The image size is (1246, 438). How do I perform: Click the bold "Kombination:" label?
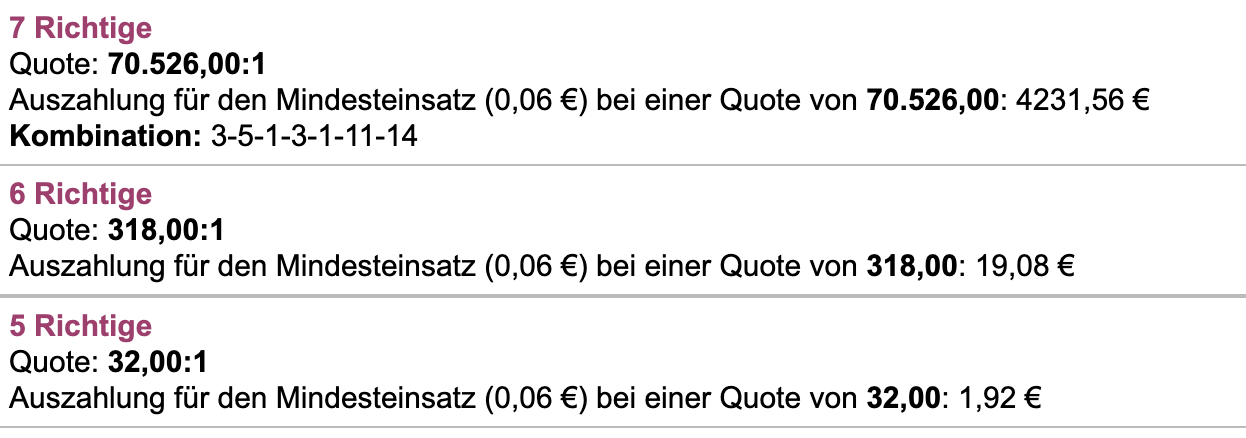(x=106, y=135)
